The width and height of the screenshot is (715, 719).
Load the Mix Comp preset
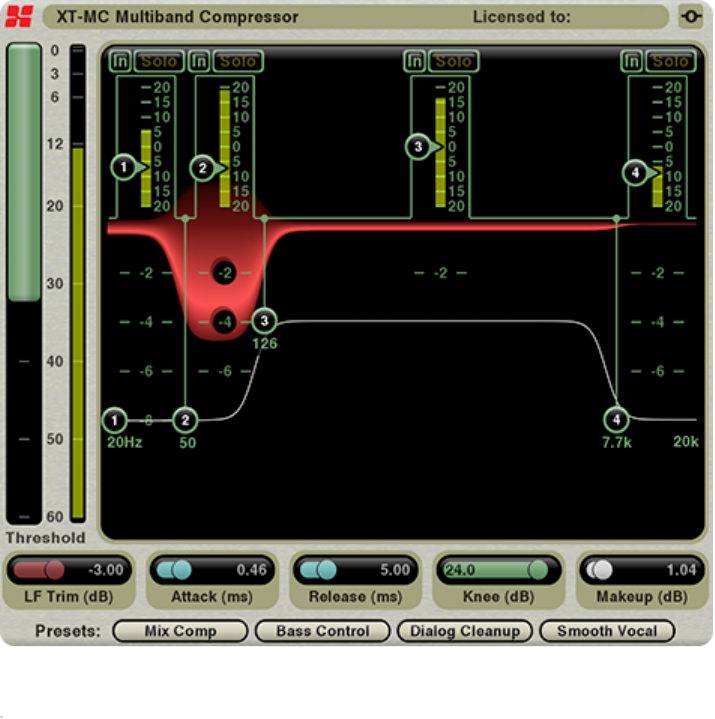(180, 631)
